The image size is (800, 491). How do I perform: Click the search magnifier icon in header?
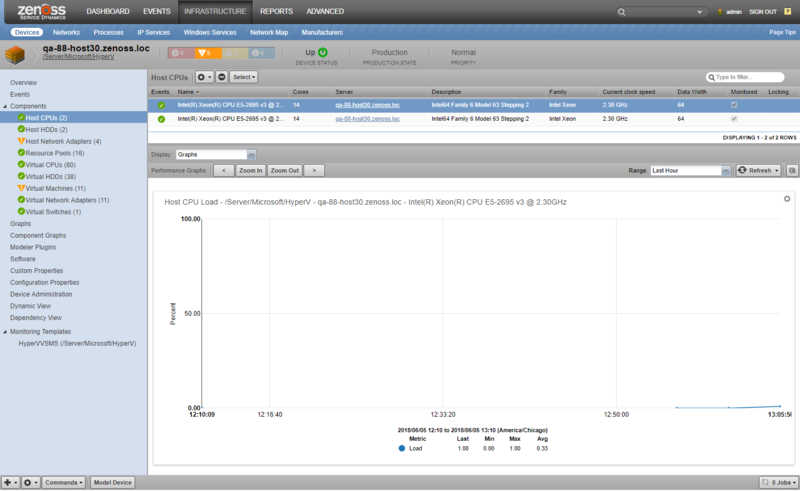pyautogui.click(x=621, y=12)
